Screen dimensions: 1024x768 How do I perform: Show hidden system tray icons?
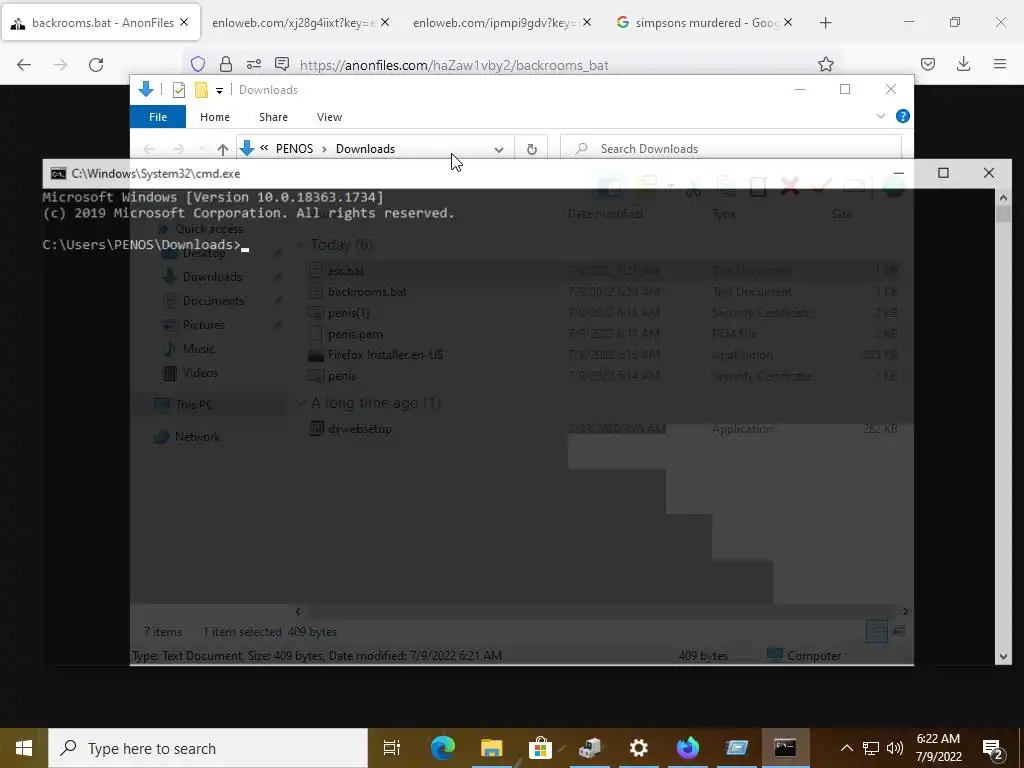pyautogui.click(x=846, y=748)
